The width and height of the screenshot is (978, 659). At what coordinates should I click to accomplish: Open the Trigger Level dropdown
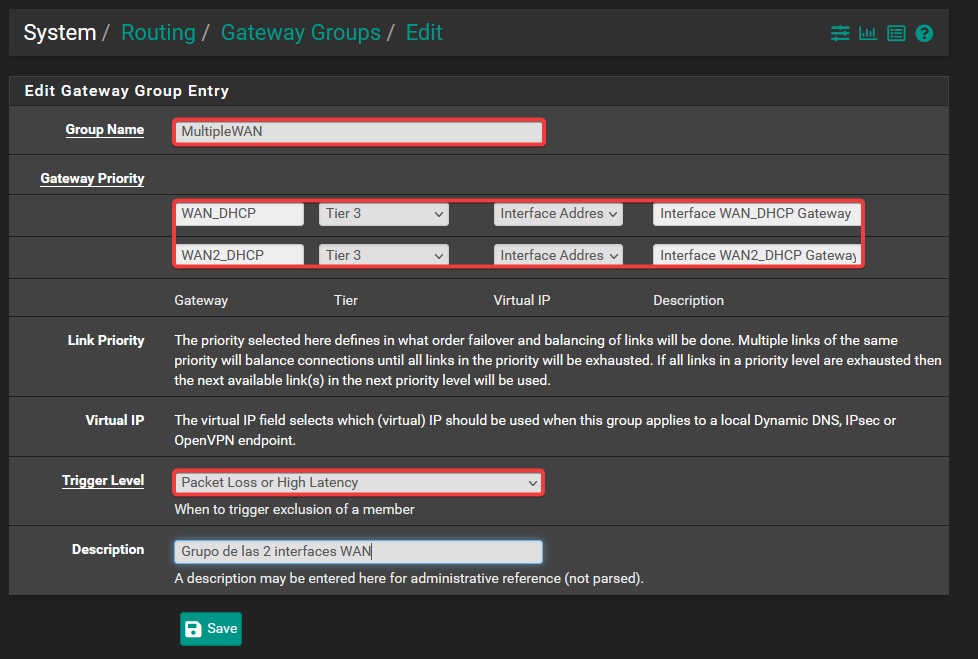pyautogui.click(x=358, y=483)
